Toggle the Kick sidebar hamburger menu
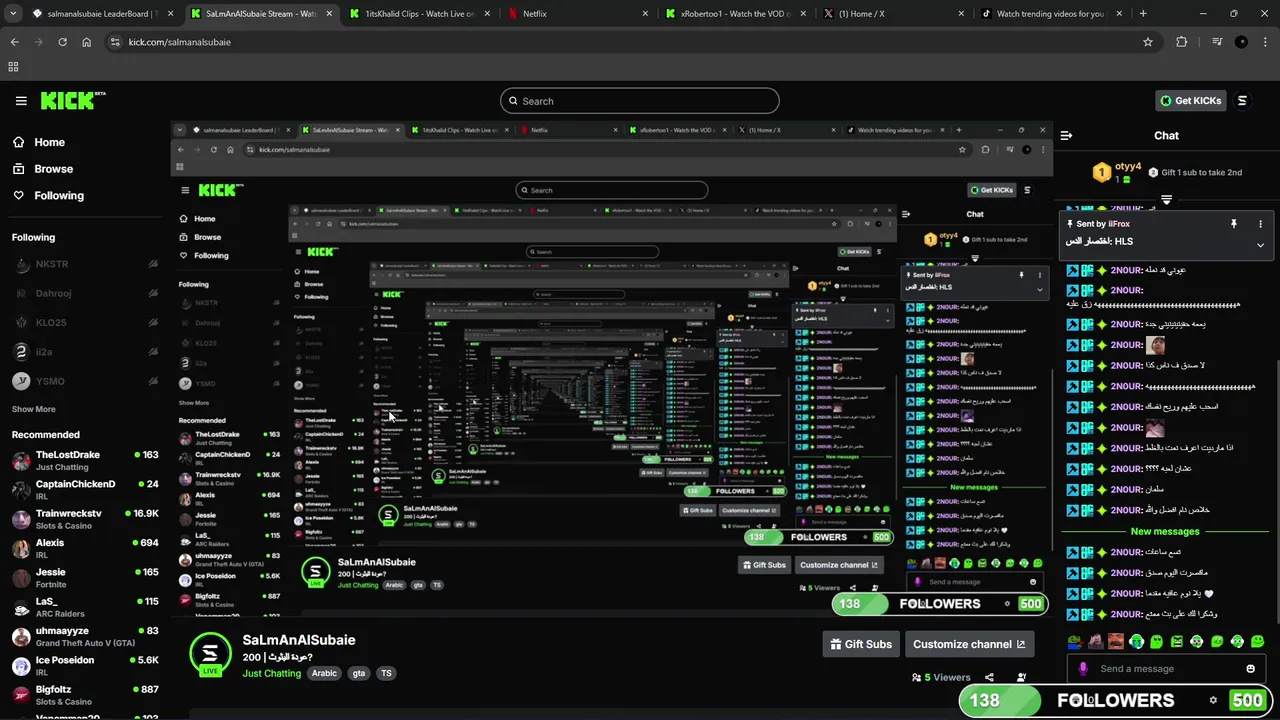Screen dimensions: 1280x720 21,101
